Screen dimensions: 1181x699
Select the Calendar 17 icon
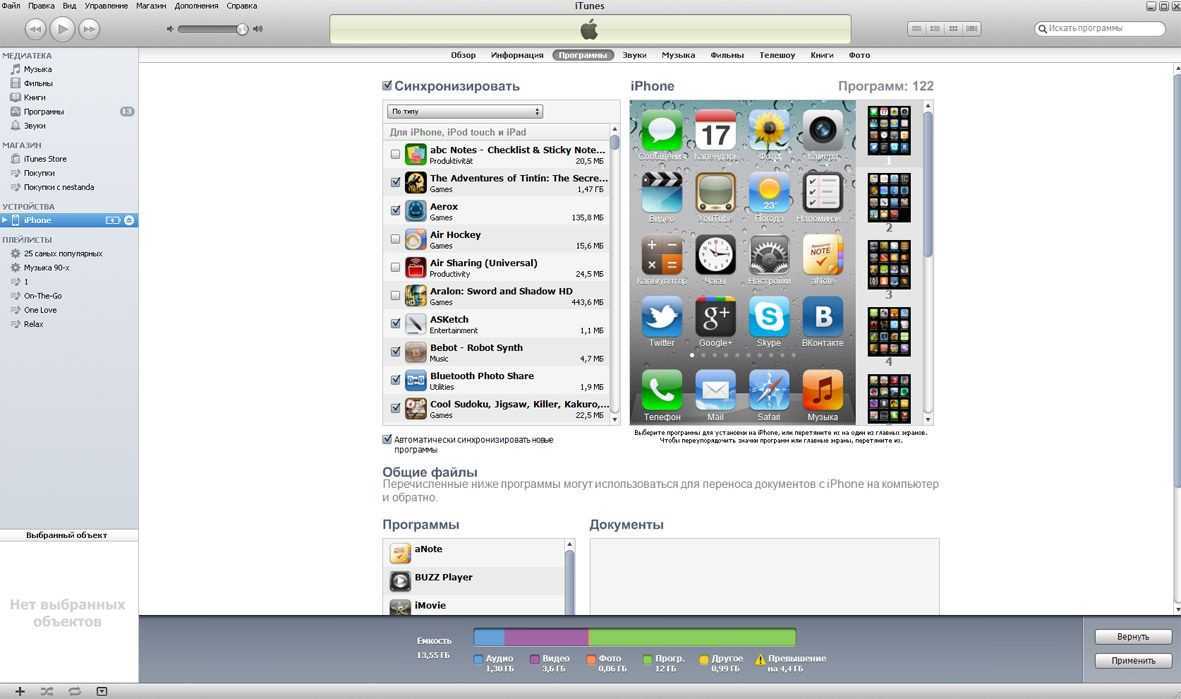[x=716, y=130]
